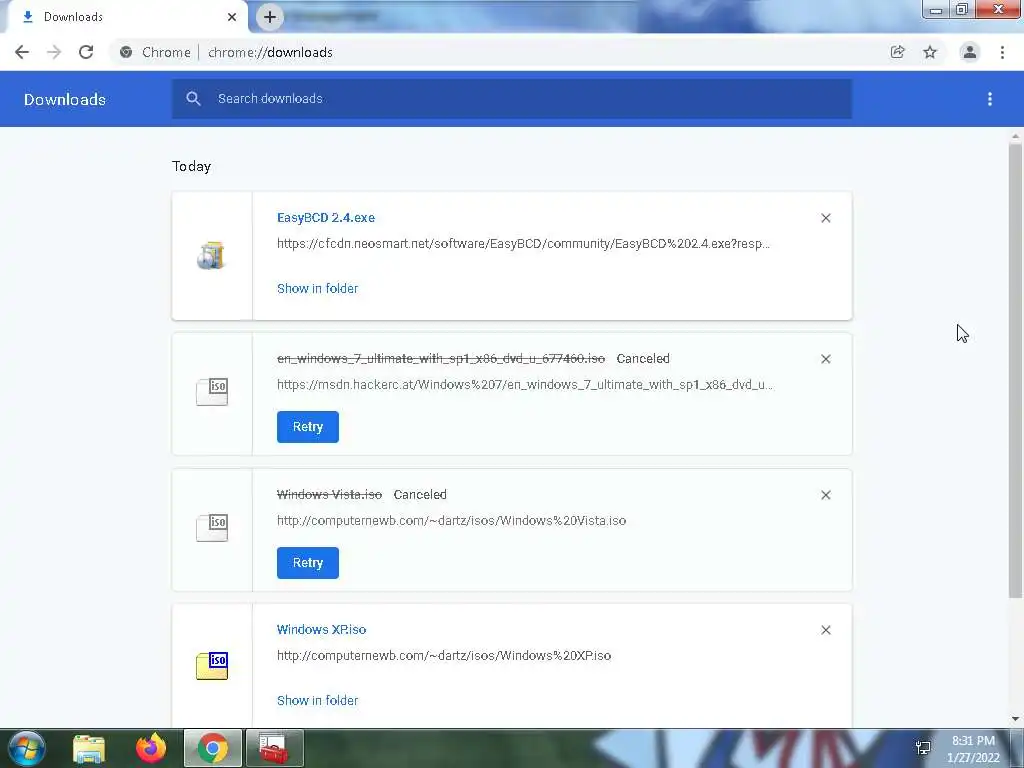Open the Windows Start menu
Screen dimensions: 1024x768
coord(26,748)
